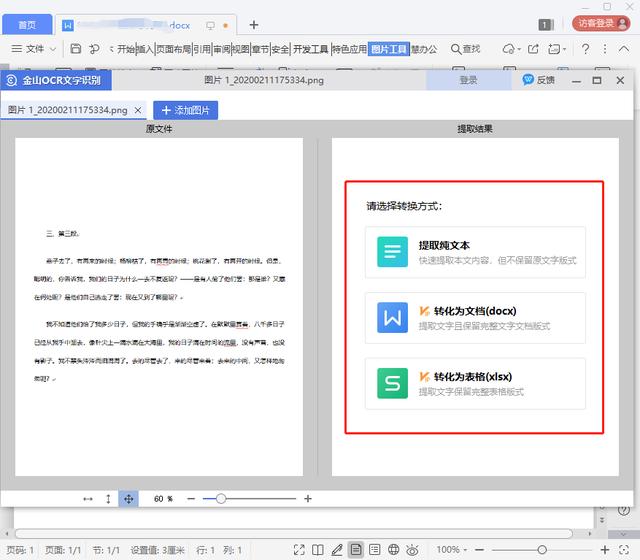The image size is (640, 560).
Task: Open the cloud sync icon menu
Action: click(x=511, y=49)
